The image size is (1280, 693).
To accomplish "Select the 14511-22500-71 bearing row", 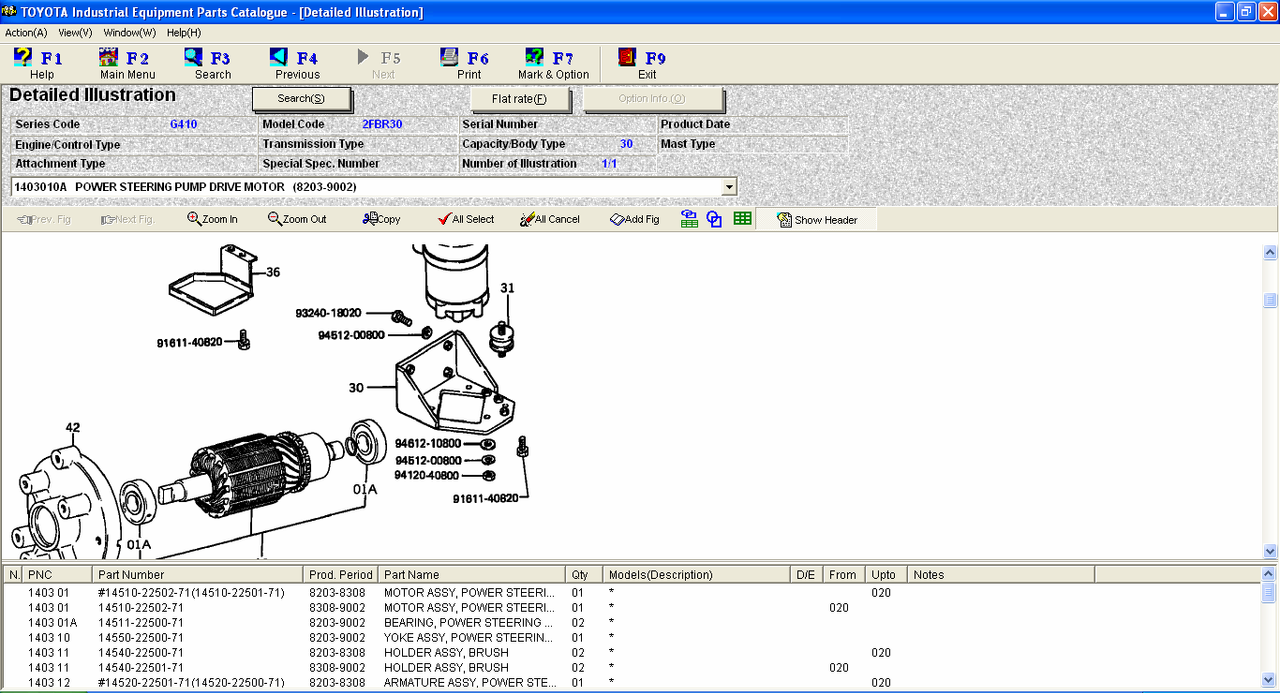I will click(x=632, y=622).
